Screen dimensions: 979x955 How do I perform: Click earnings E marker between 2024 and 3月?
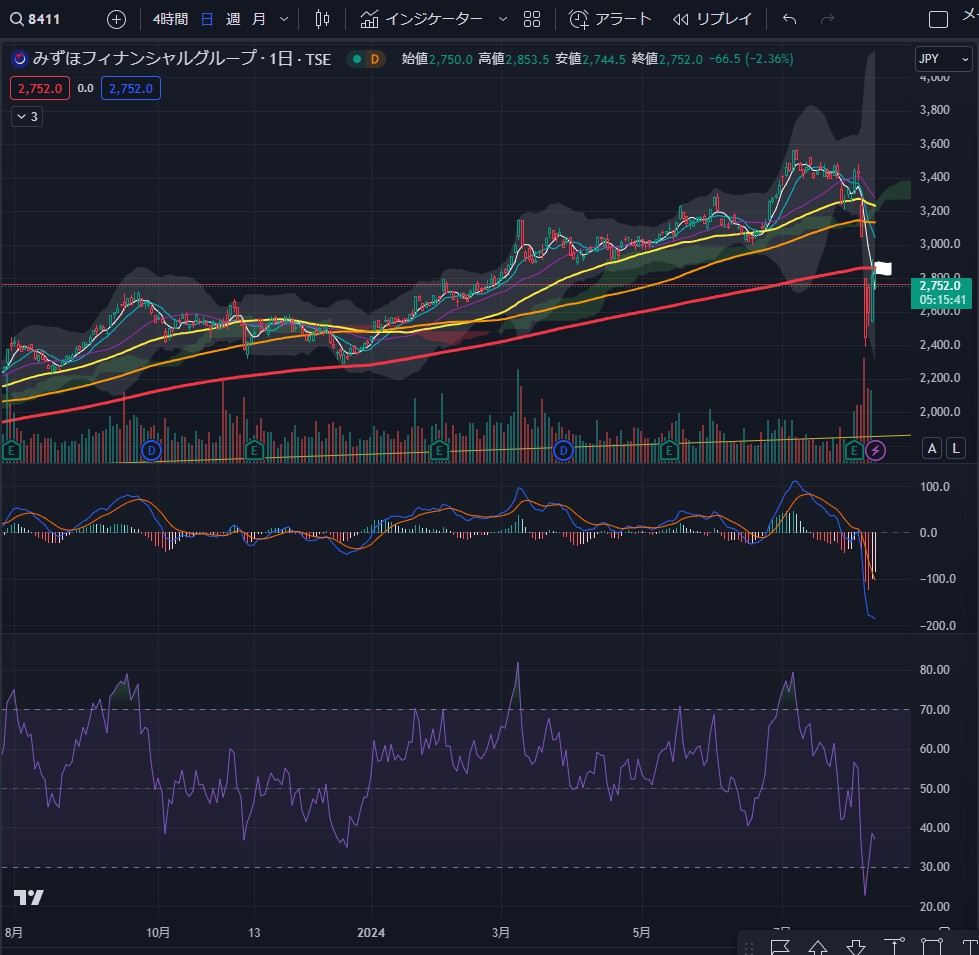coord(440,450)
